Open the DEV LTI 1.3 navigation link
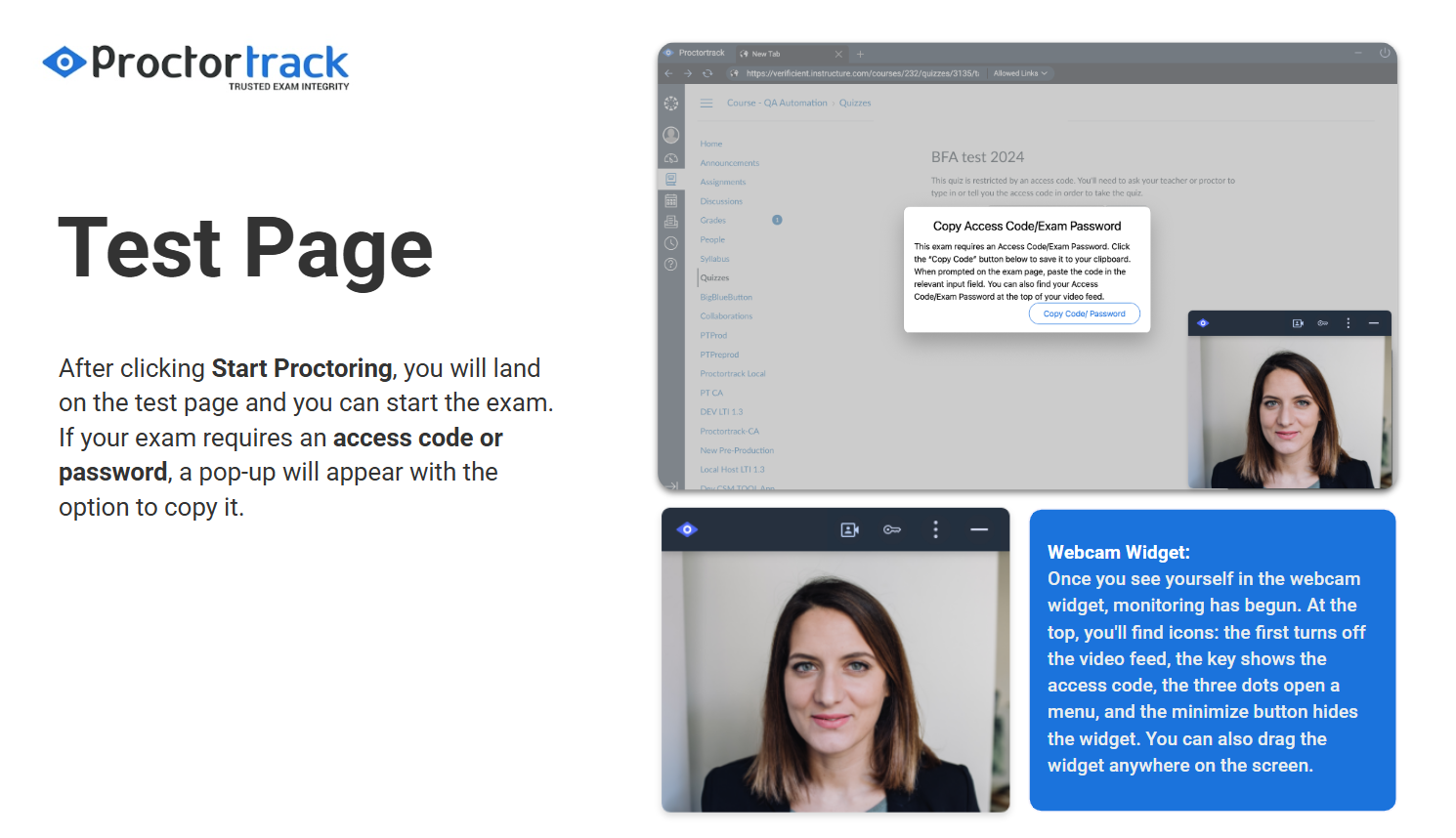The height and width of the screenshot is (838, 1456). (721, 411)
